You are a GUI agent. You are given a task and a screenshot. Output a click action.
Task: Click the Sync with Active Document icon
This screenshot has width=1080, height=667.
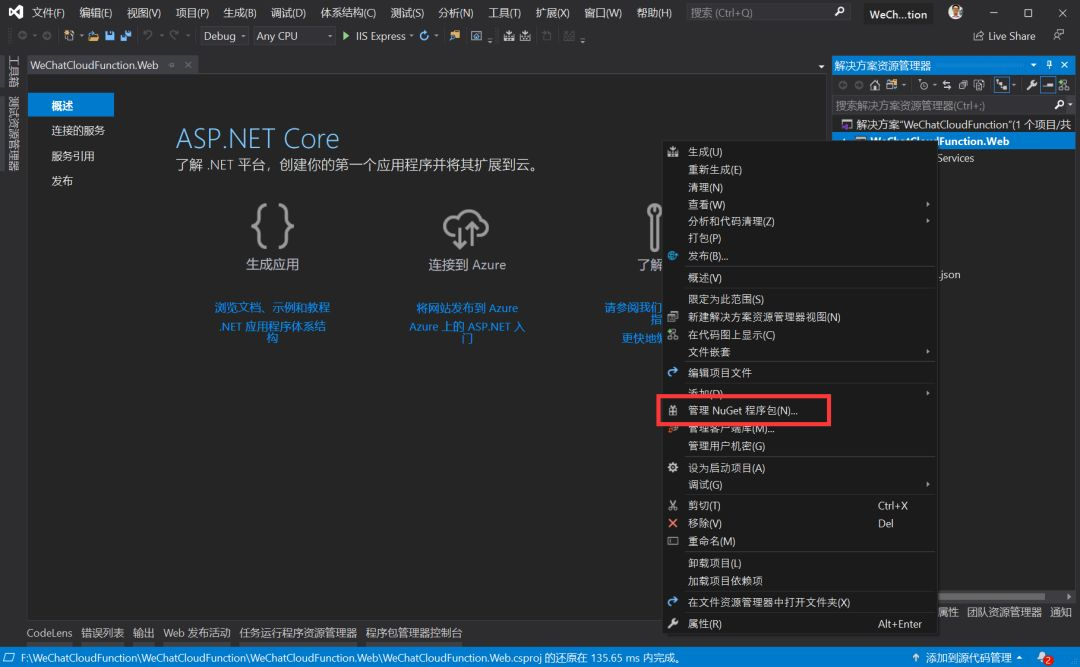coord(947,85)
